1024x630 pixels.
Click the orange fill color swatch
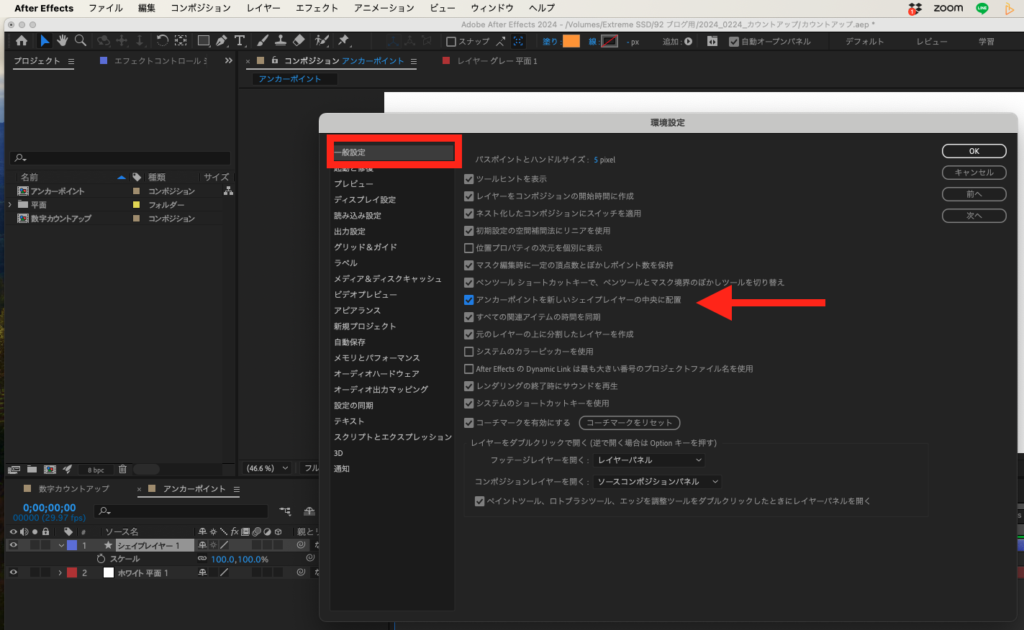click(x=570, y=42)
